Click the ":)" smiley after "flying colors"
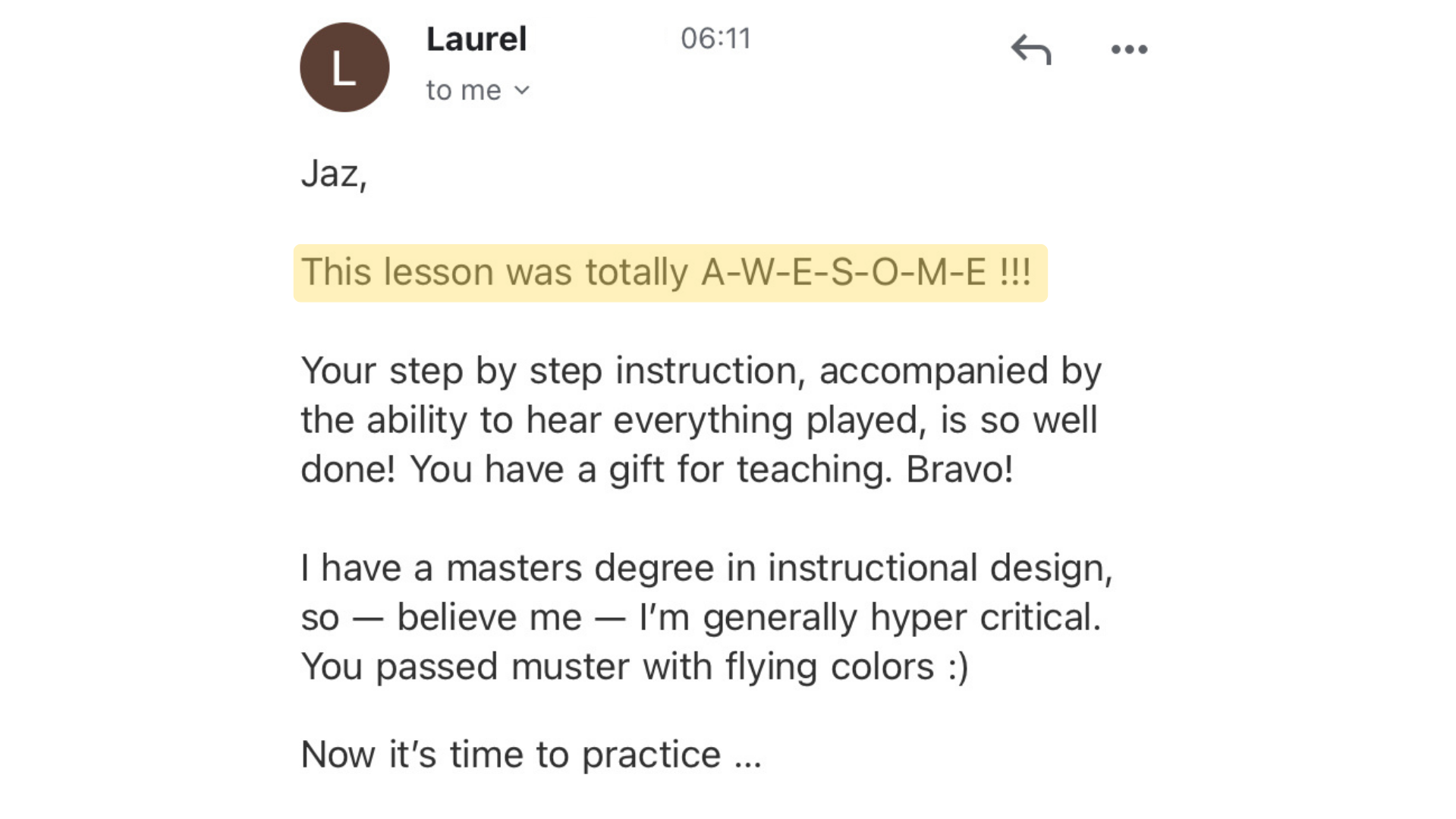 click(x=958, y=667)
